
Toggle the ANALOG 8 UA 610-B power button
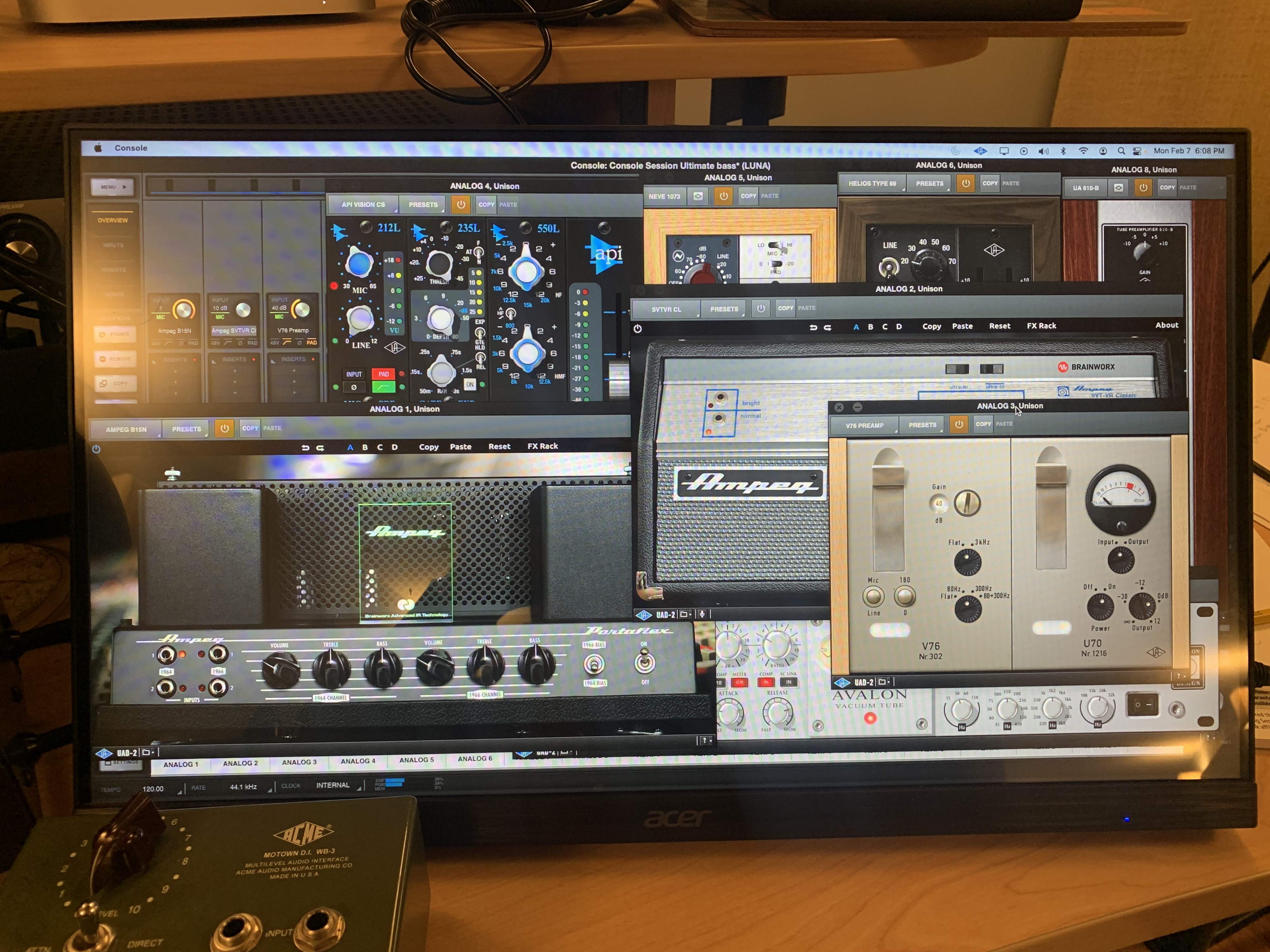coord(1143,188)
